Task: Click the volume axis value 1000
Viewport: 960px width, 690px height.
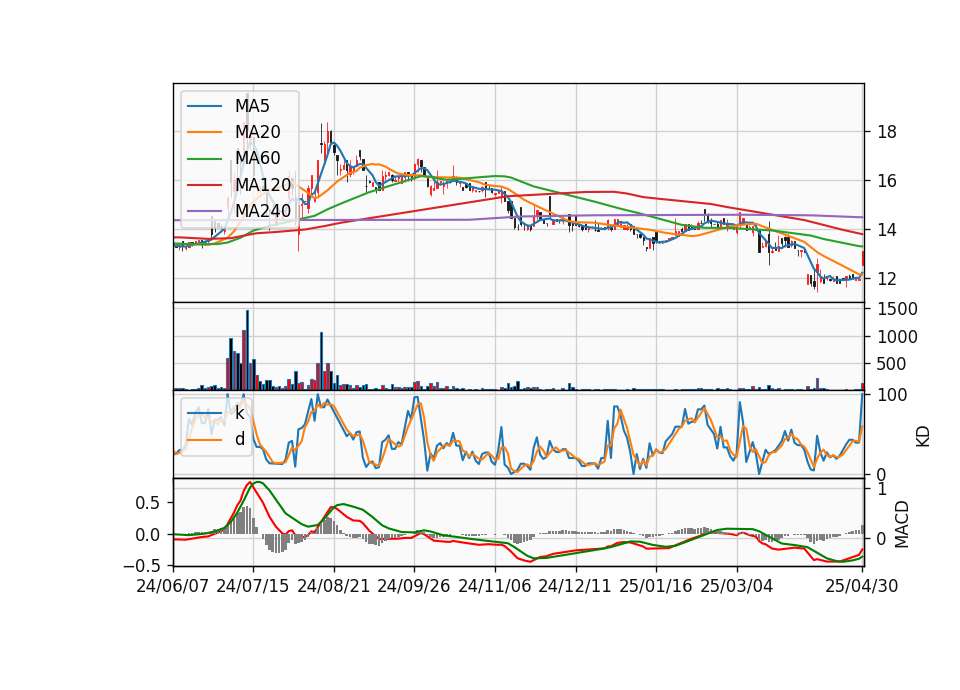Action: (x=897, y=337)
